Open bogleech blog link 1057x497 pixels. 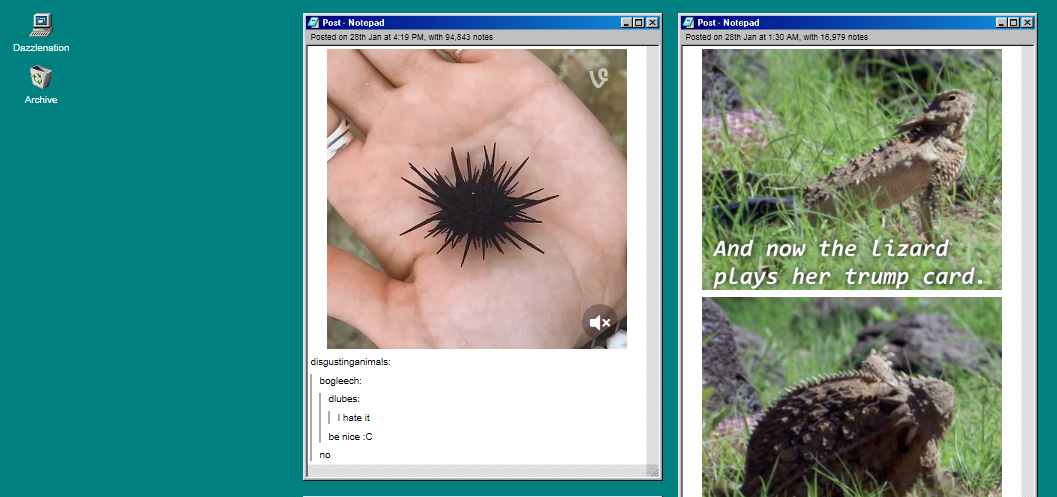click(339, 381)
